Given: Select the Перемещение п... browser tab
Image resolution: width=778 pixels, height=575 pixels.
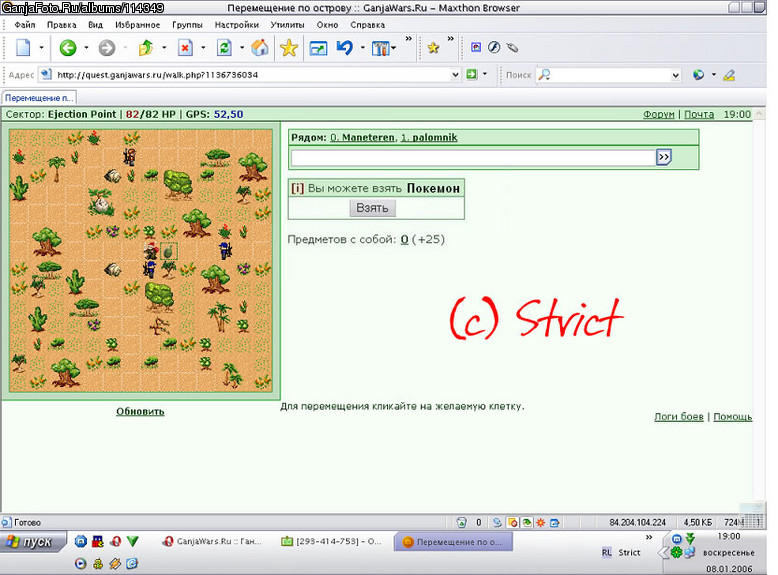Looking at the screenshot, I should pos(39,98).
